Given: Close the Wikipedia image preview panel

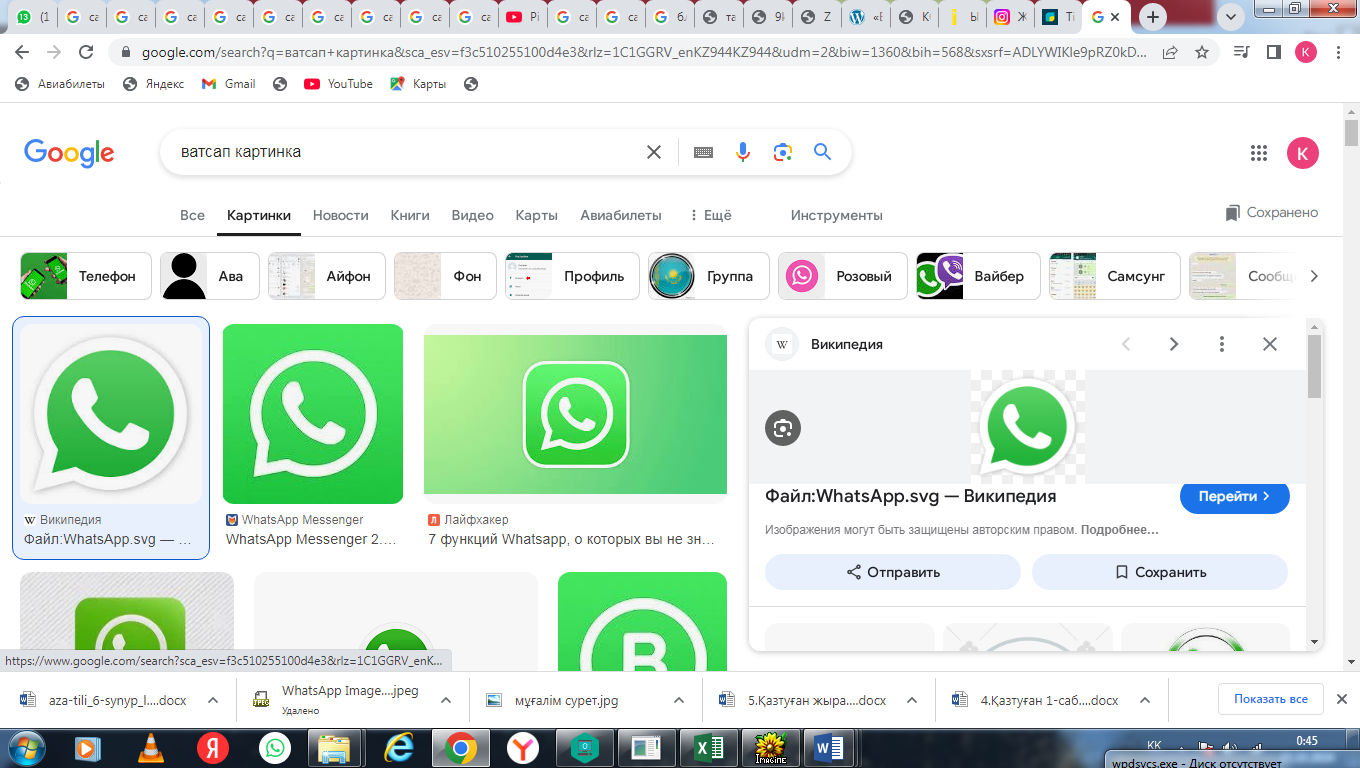Looking at the screenshot, I should (1270, 344).
